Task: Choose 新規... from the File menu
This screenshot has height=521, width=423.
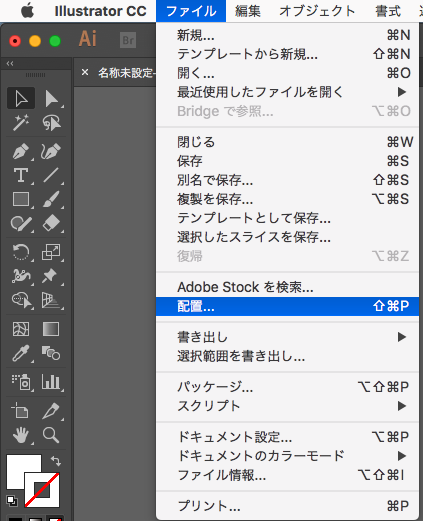Action: point(287,35)
